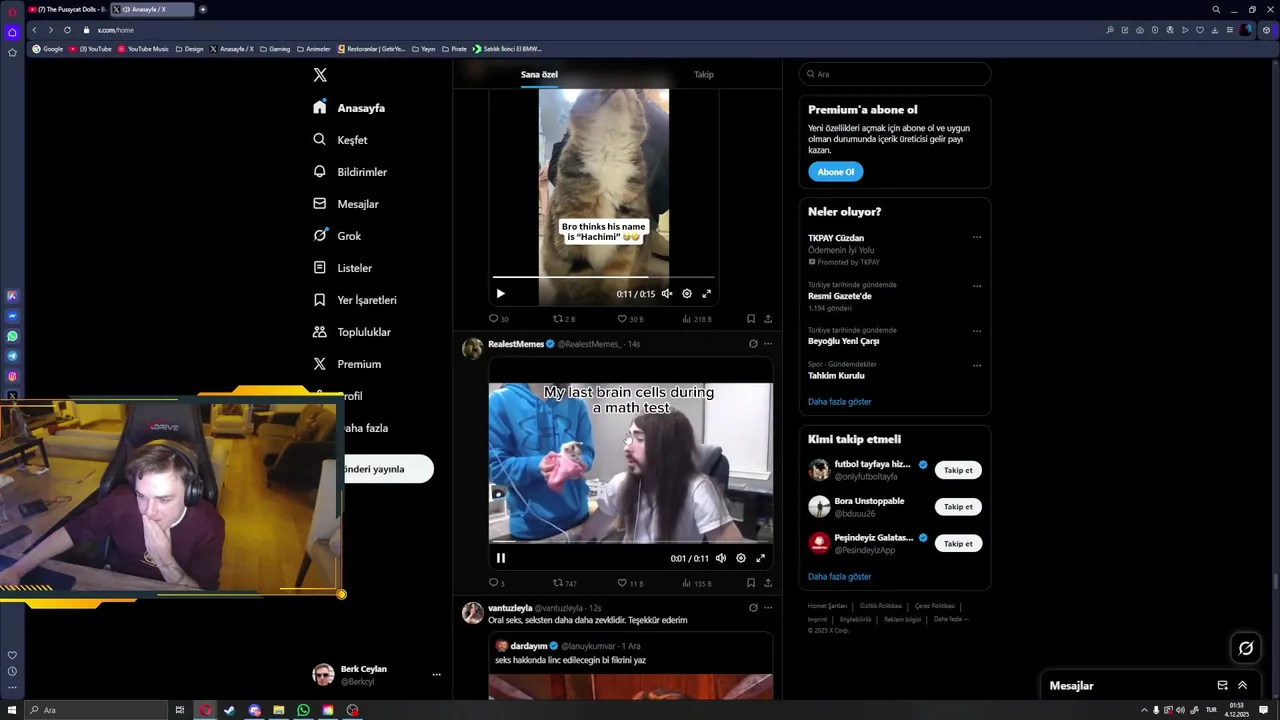This screenshot has height=720, width=1280.
Task: Open Grok icon on vantuzleyla post
Action: 753,608
